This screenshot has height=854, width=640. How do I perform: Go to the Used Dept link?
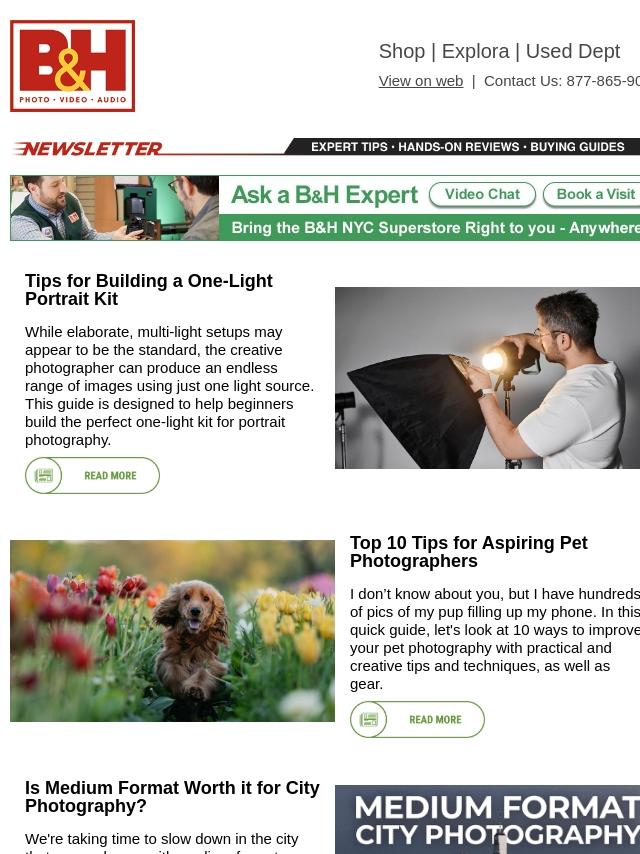pos(572,51)
